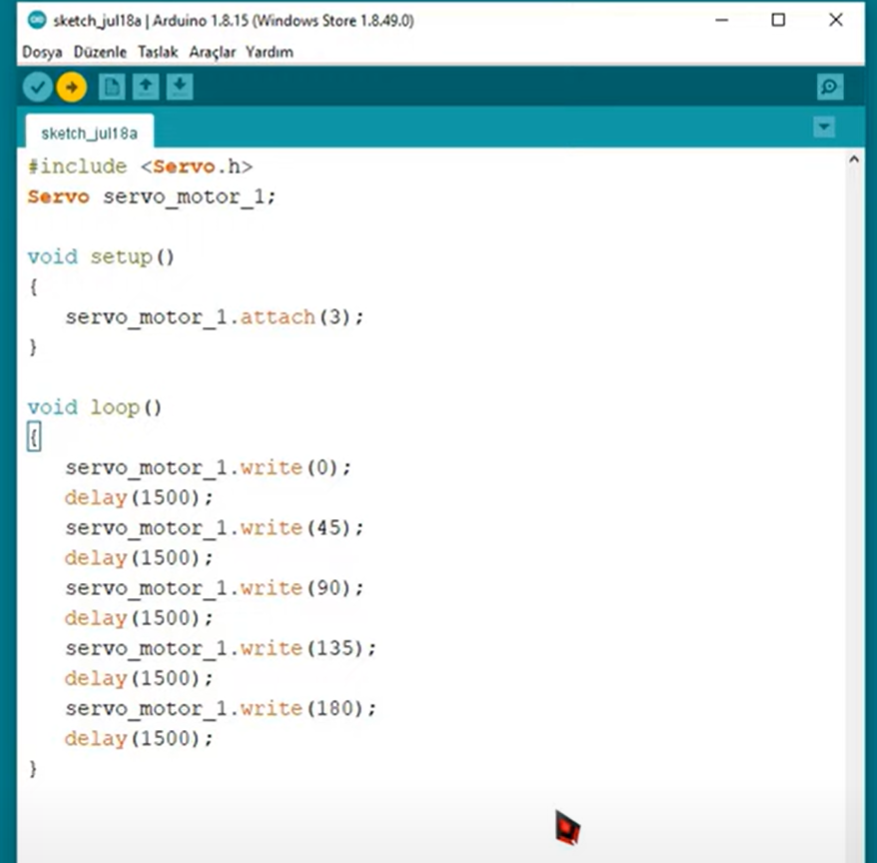The image size is (877, 863).
Task: Open the Dosya menu
Action: (42, 52)
